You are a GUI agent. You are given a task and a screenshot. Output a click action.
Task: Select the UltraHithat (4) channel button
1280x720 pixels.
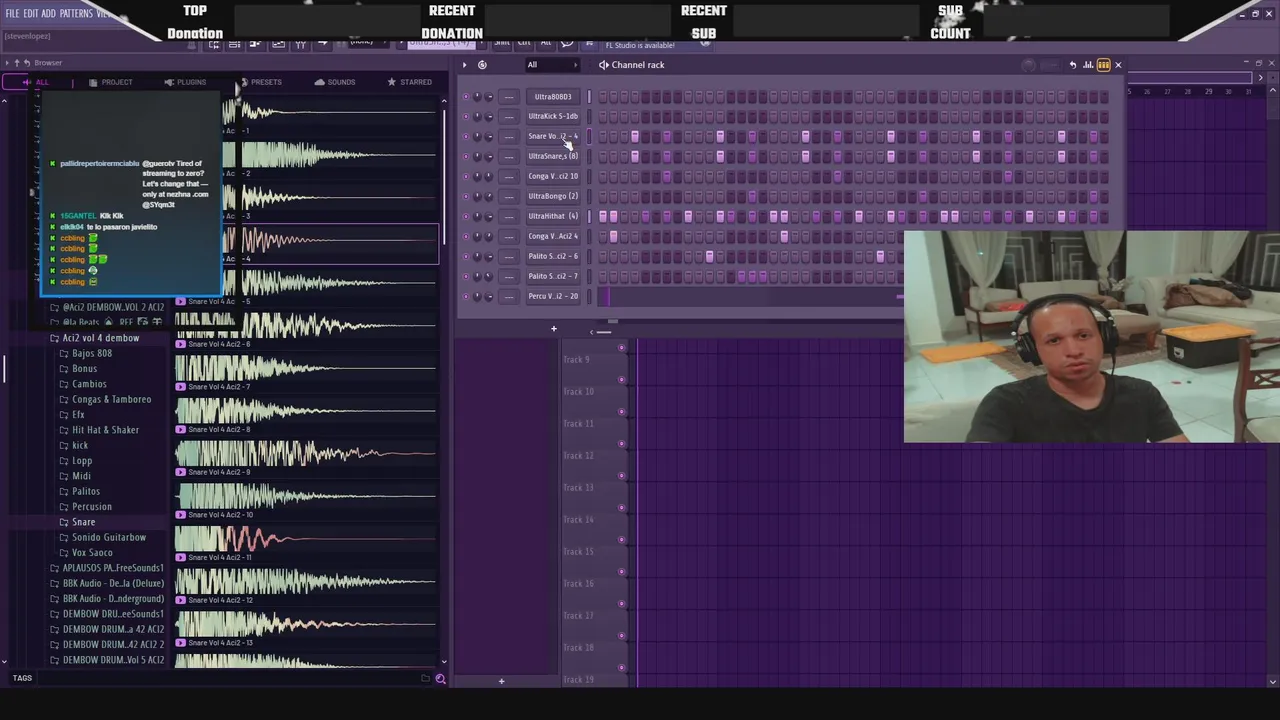pyautogui.click(x=553, y=217)
